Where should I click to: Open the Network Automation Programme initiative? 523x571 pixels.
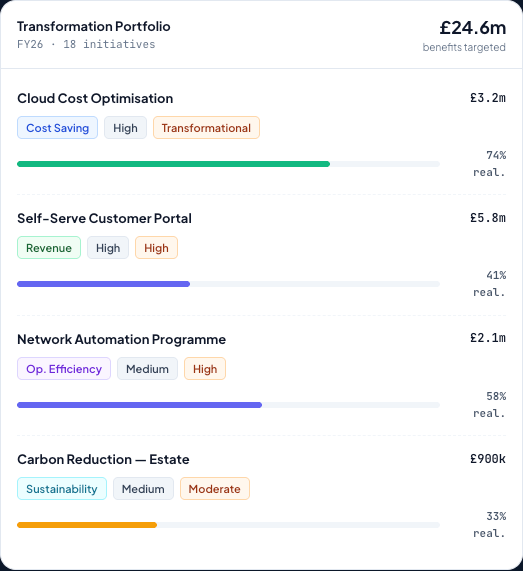coord(121,339)
